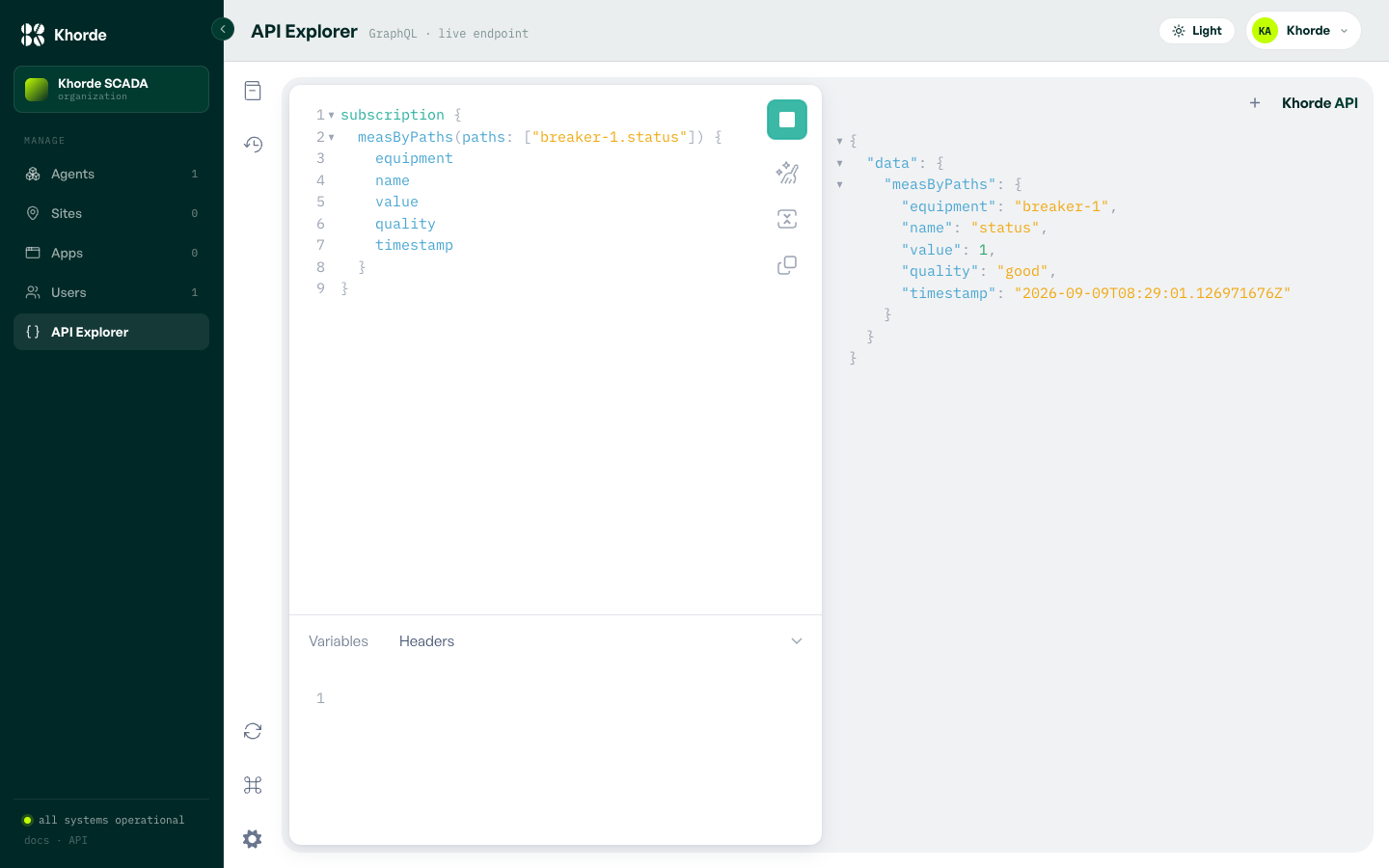
Task: Open the docs link in the footer
Action: tap(37, 840)
